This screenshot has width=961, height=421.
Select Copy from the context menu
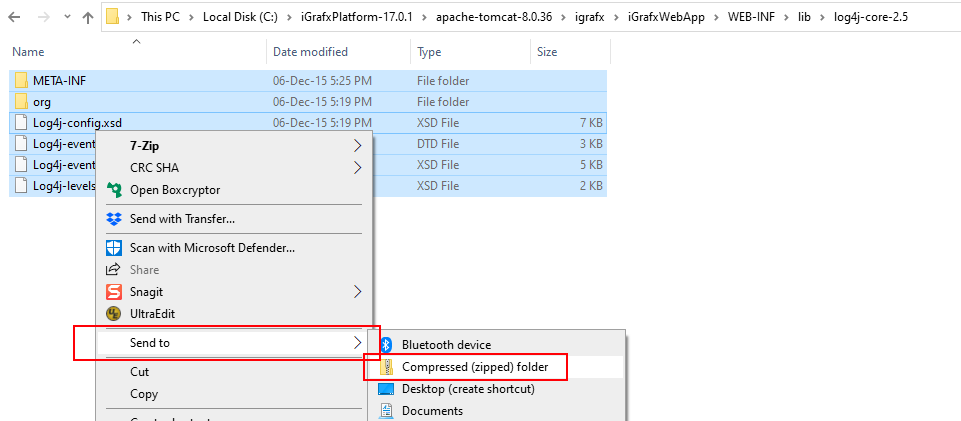coord(144,394)
